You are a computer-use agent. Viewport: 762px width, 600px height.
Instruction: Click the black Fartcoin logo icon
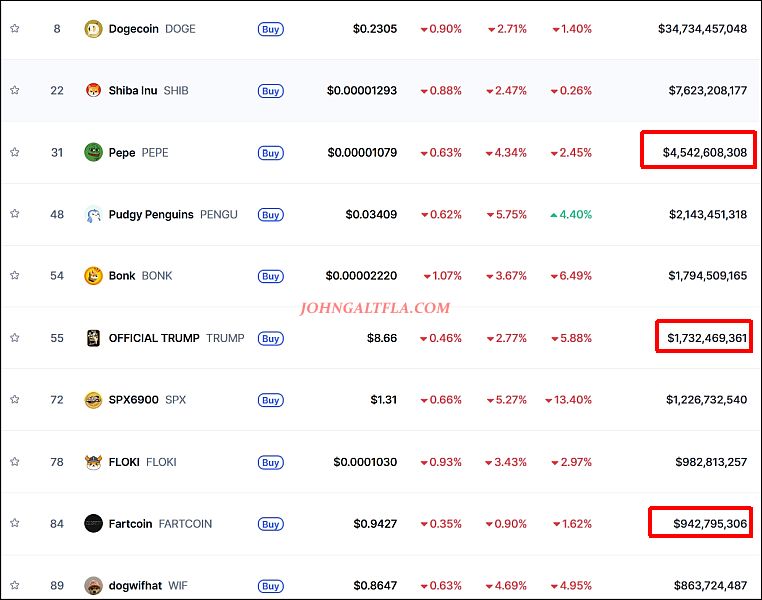click(x=93, y=524)
